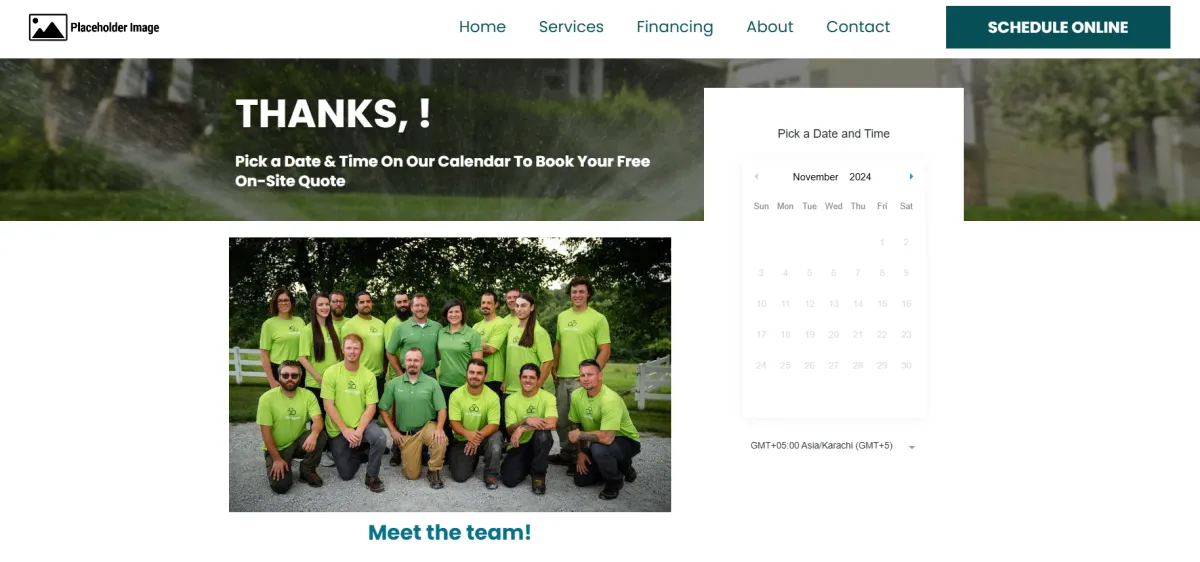Select November 15 on the calendar

(882, 304)
